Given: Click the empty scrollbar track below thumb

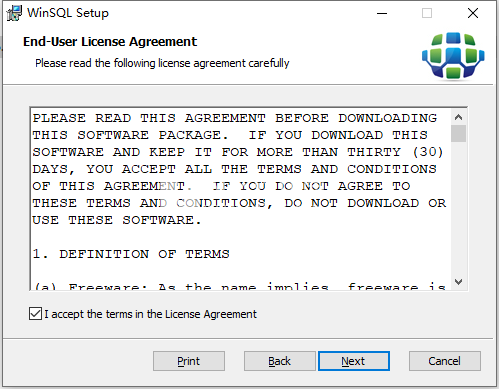Looking at the screenshot, I should click(458, 208).
